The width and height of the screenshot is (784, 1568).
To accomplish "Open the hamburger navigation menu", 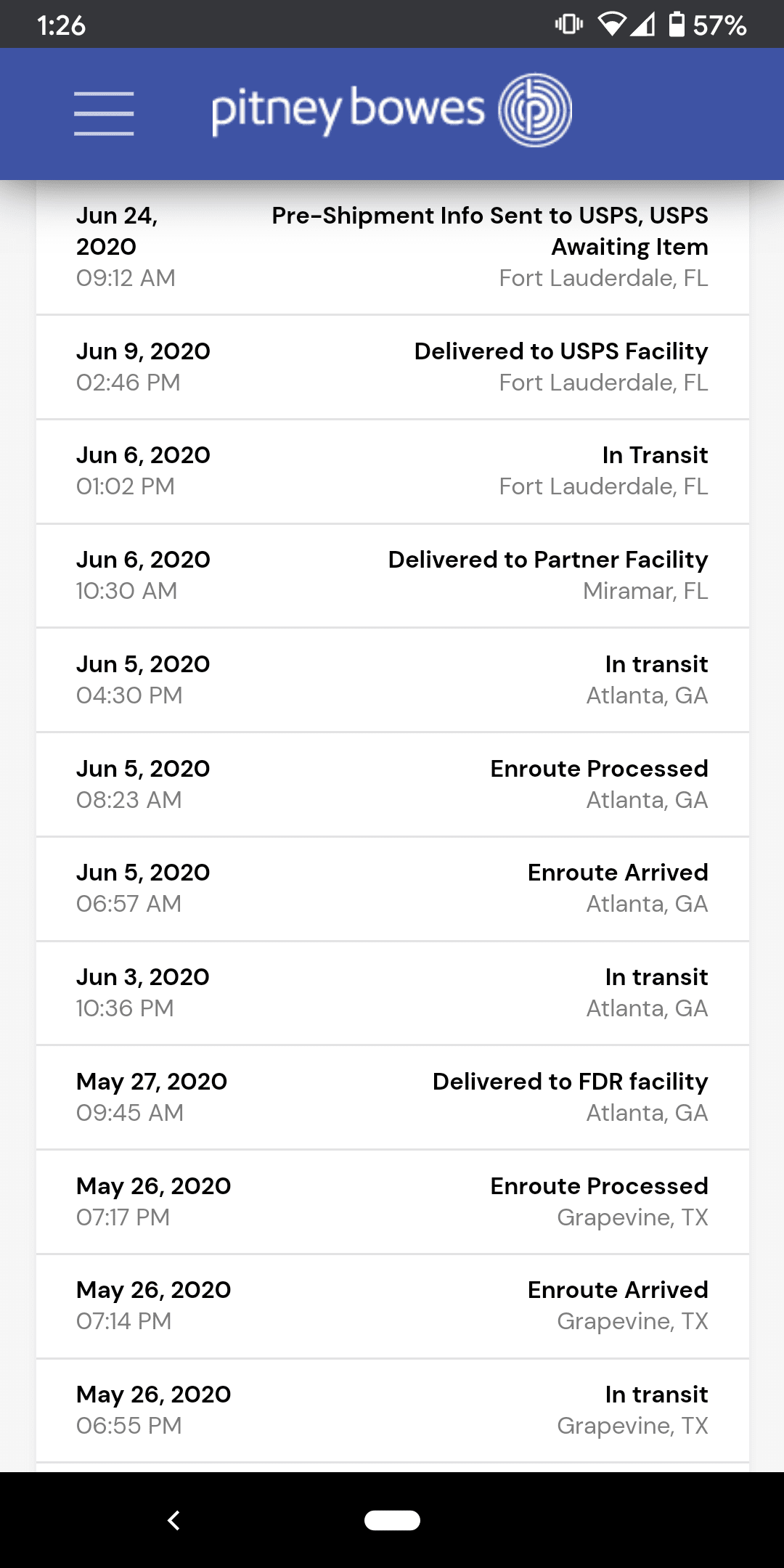I will pyautogui.click(x=104, y=113).
